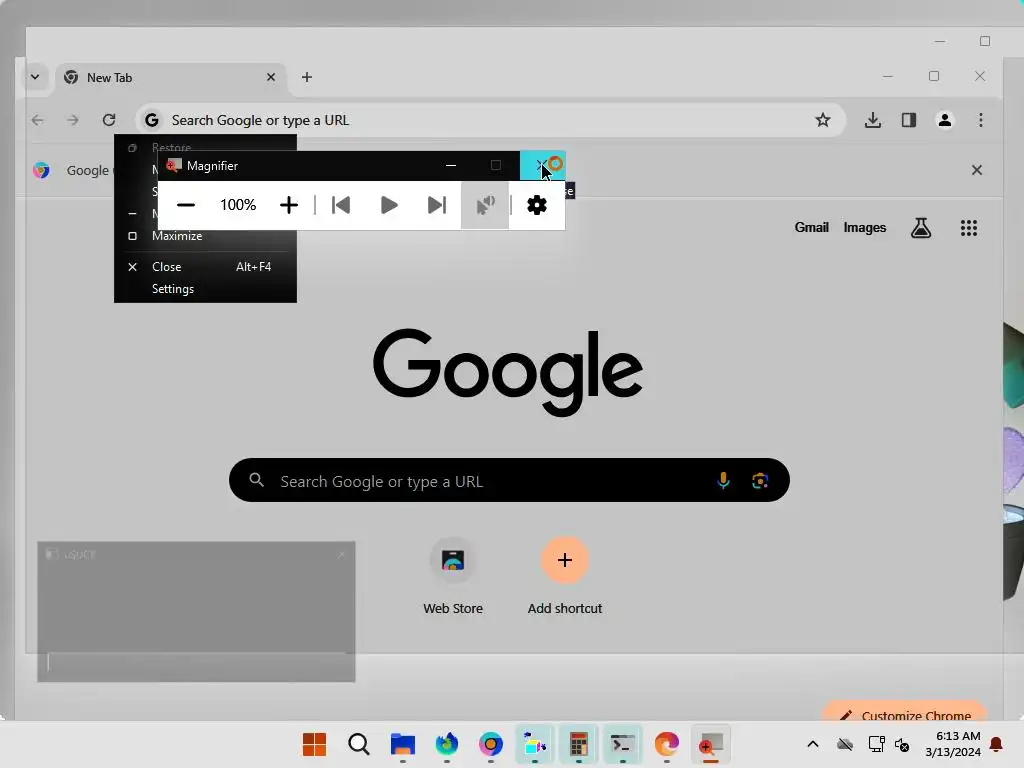The image size is (1024, 768).
Task: Go to previous sentence in Magnifier reader
Action: pyautogui.click(x=341, y=205)
